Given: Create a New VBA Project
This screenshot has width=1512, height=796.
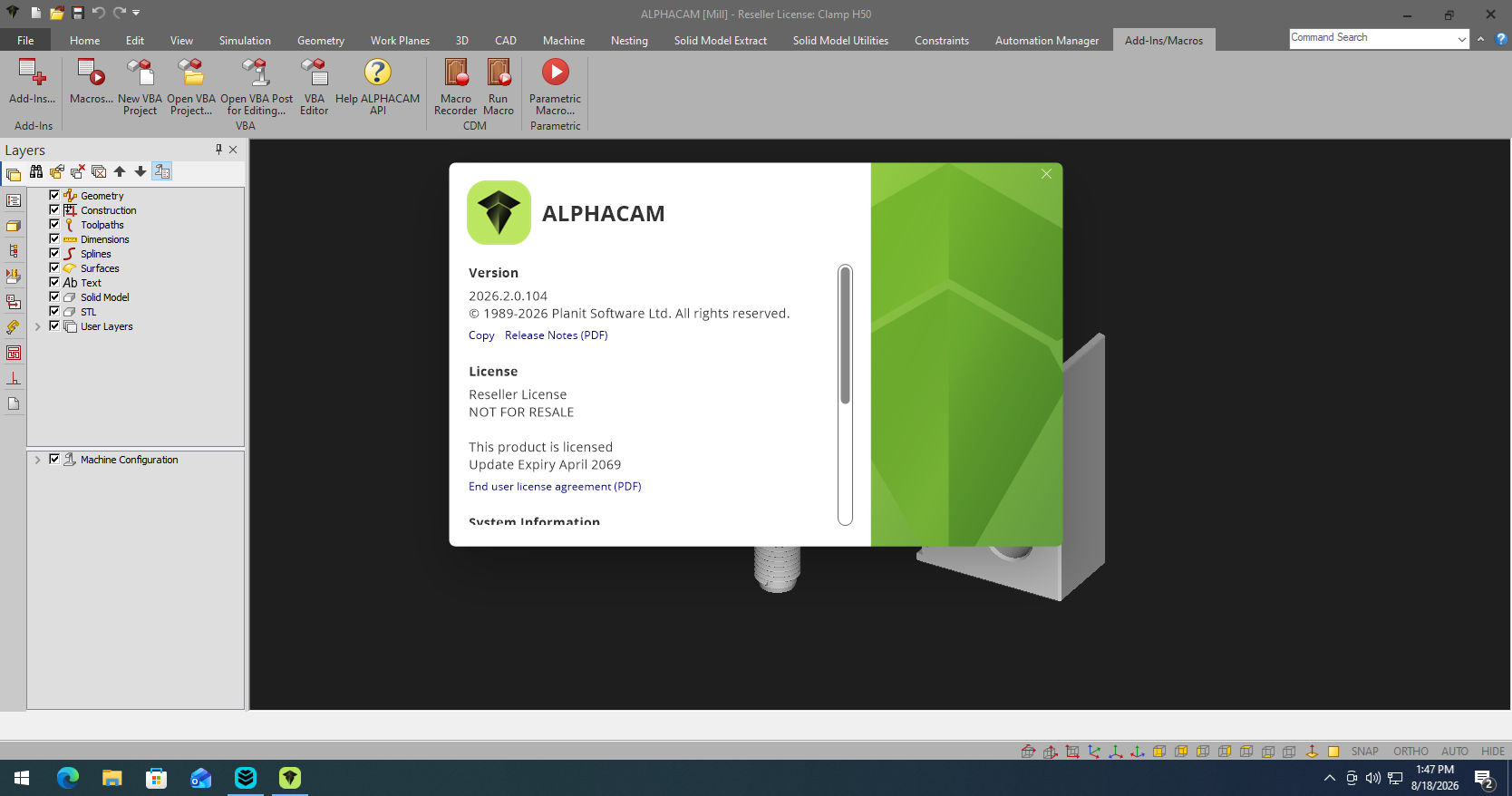Looking at the screenshot, I should click(x=140, y=87).
